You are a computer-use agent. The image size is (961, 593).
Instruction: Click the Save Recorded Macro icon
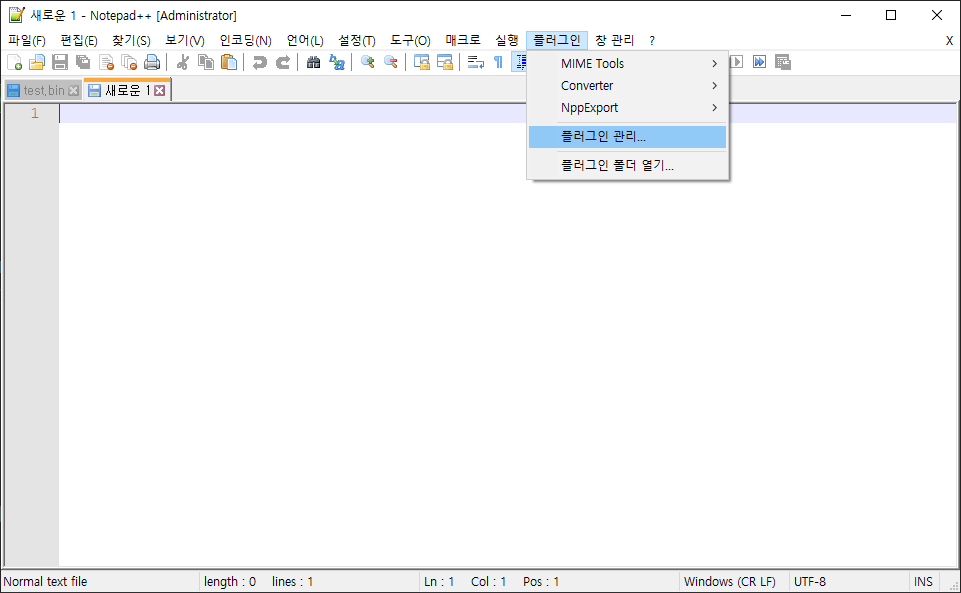pos(783,62)
